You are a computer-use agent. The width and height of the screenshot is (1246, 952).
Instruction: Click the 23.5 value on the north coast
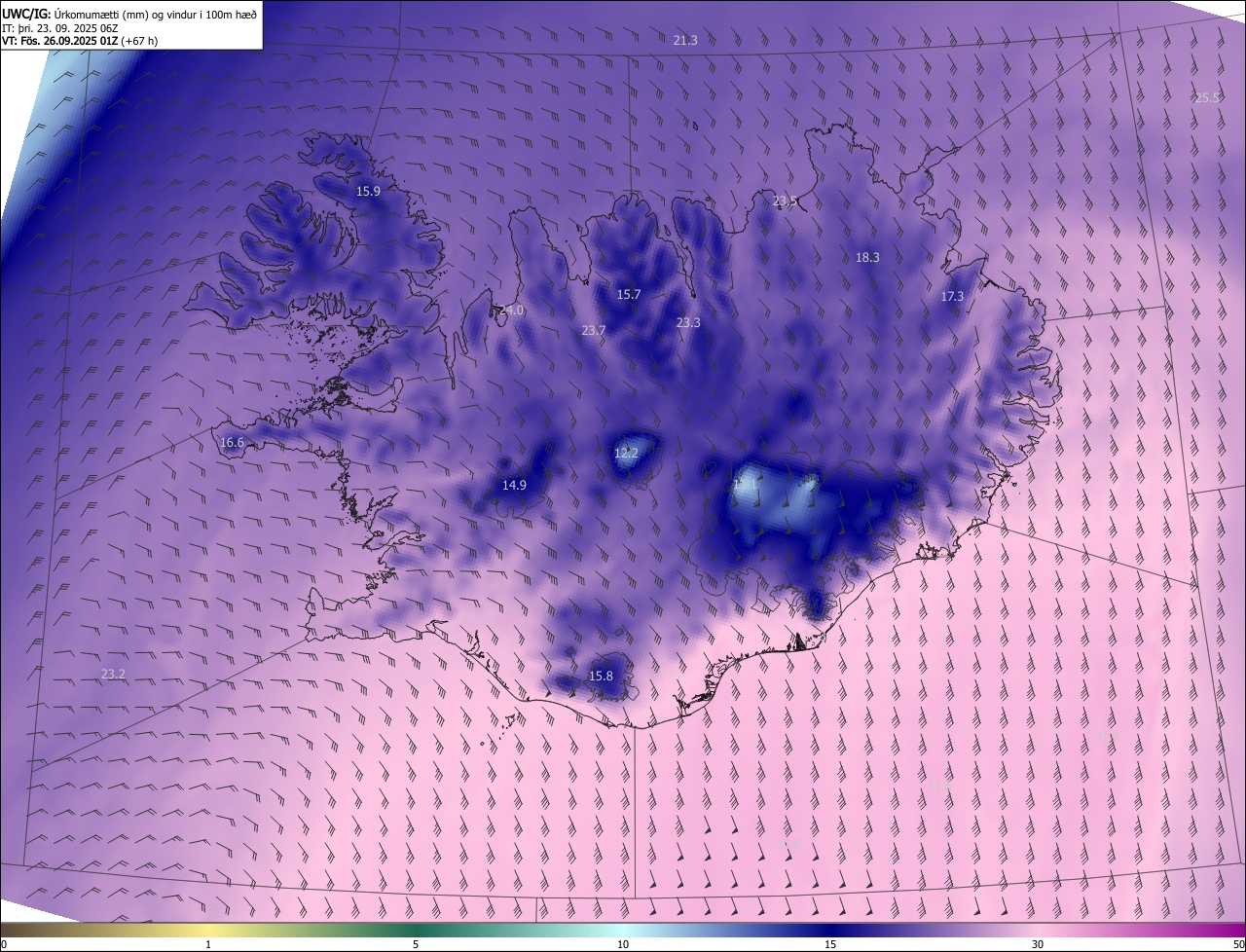(785, 201)
